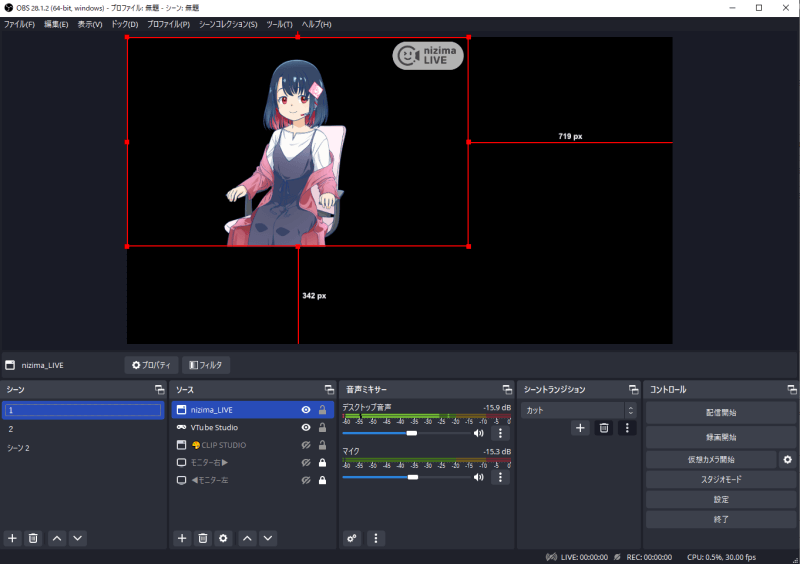Open the シーンコレクション(S) menu
This screenshot has height=564, width=800.
coord(228,24)
